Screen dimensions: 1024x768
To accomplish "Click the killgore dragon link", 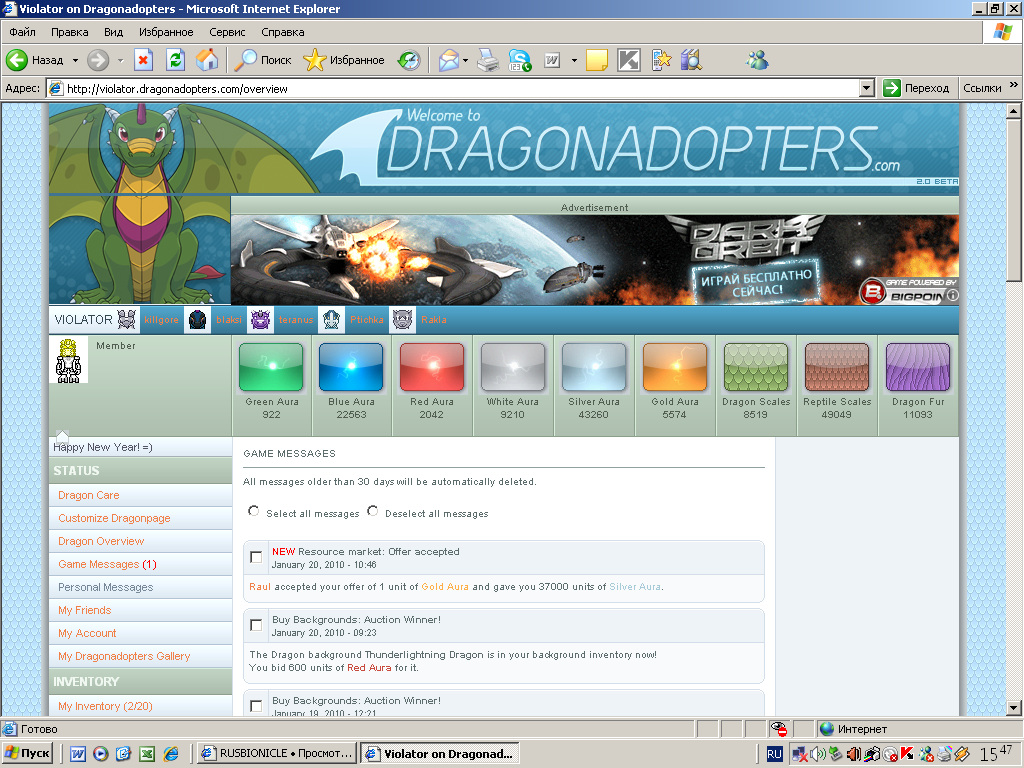I will (161, 320).
